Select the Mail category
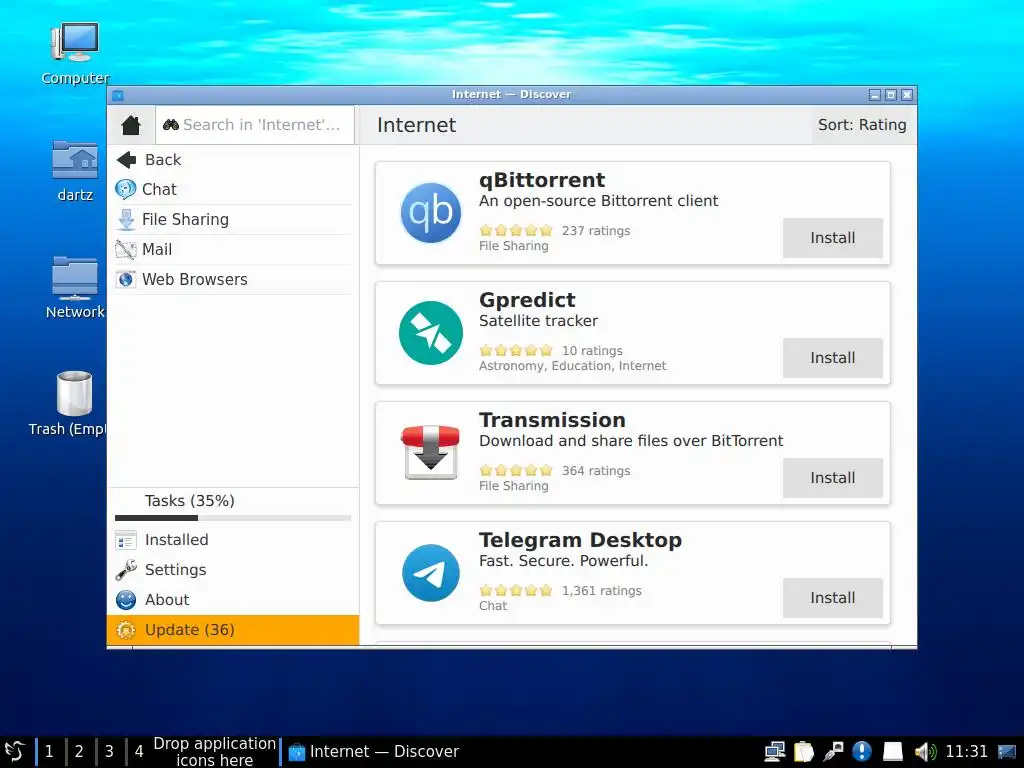This screenshot has width=1024, height=768. point(234,249)
